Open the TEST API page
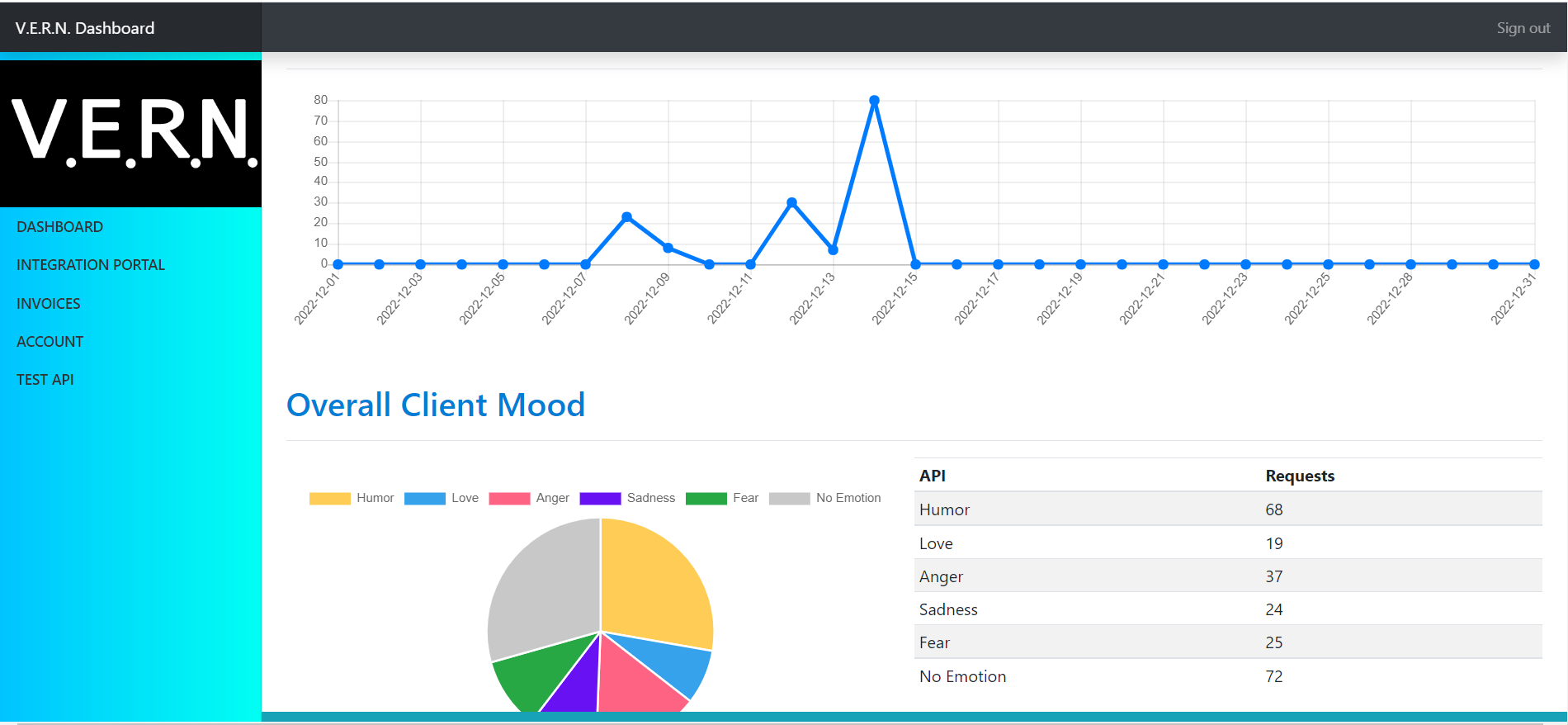Image resolution: width=1568 pixels, height=725 pixels. pos(45,380)
